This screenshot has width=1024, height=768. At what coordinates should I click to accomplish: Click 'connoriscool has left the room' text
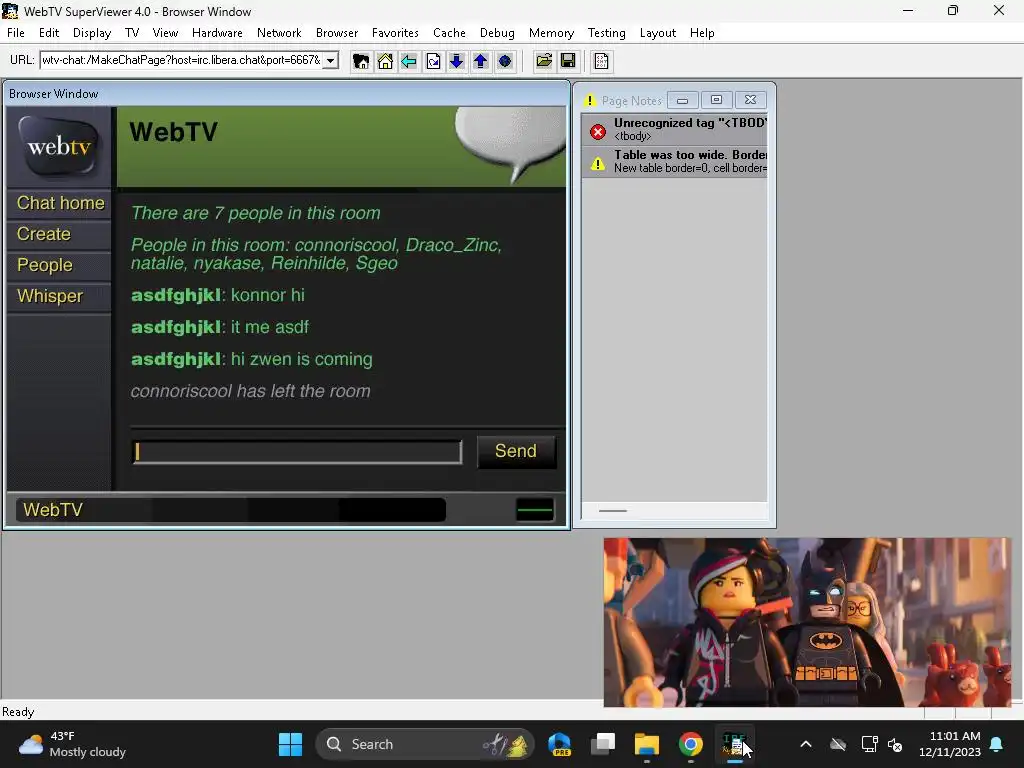[x=250, y=391]
